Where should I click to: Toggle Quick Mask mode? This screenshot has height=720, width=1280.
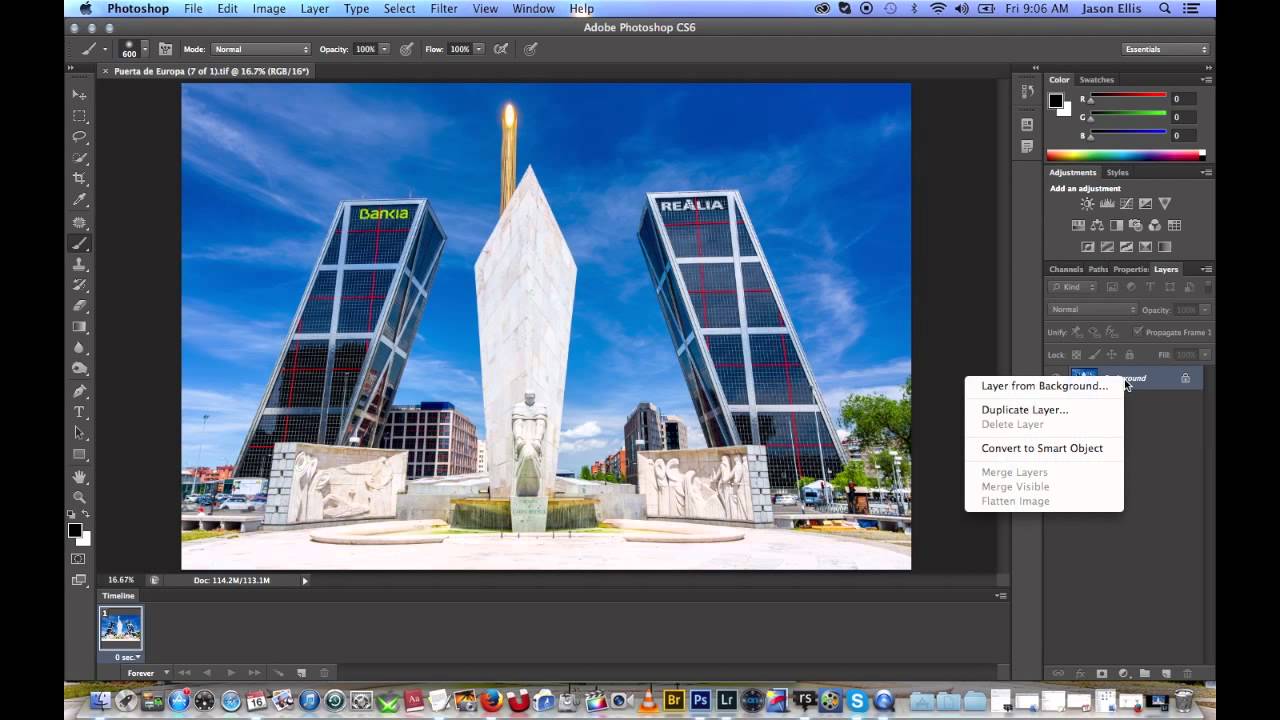pyautogui.click(x=79, y=558)
